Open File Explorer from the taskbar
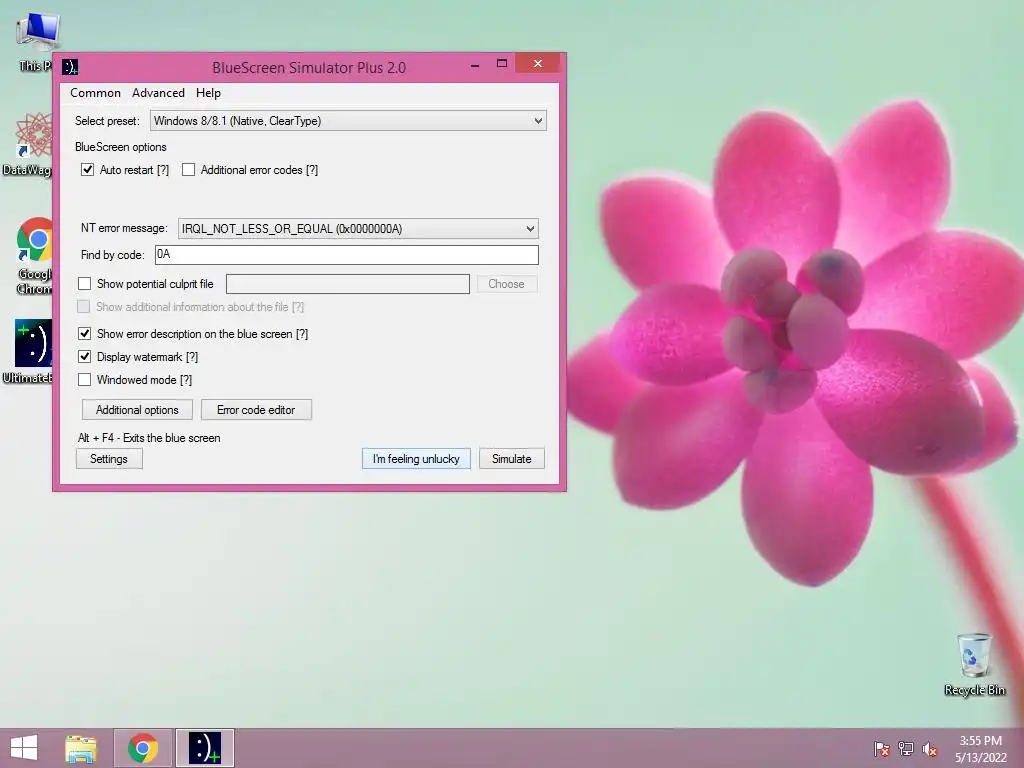This screenshot has width=1024, height=768. tap(81, 748)
